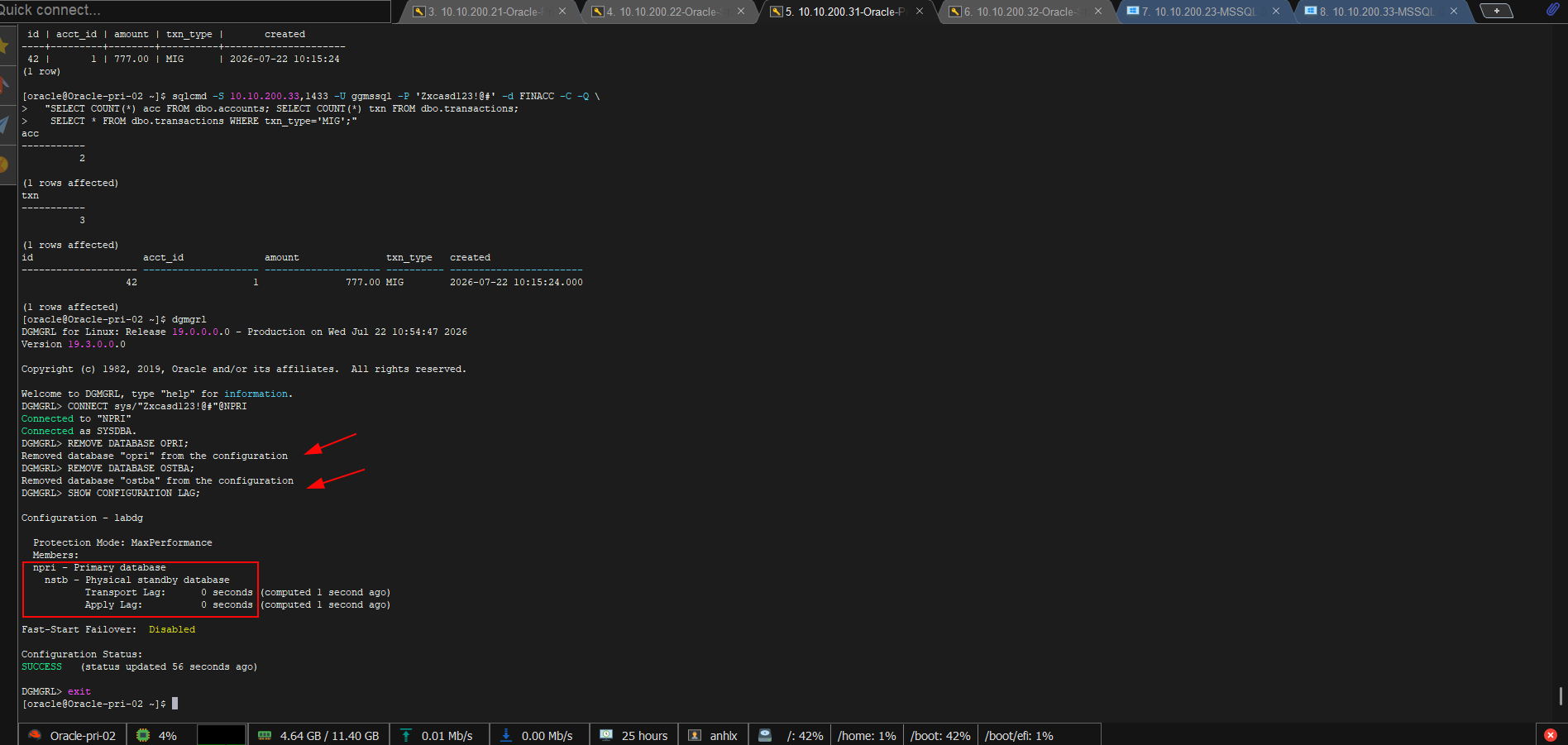1568x745 pixels.
Task: Open the Tools knife sidebar tab
Action: coord(5,85)
